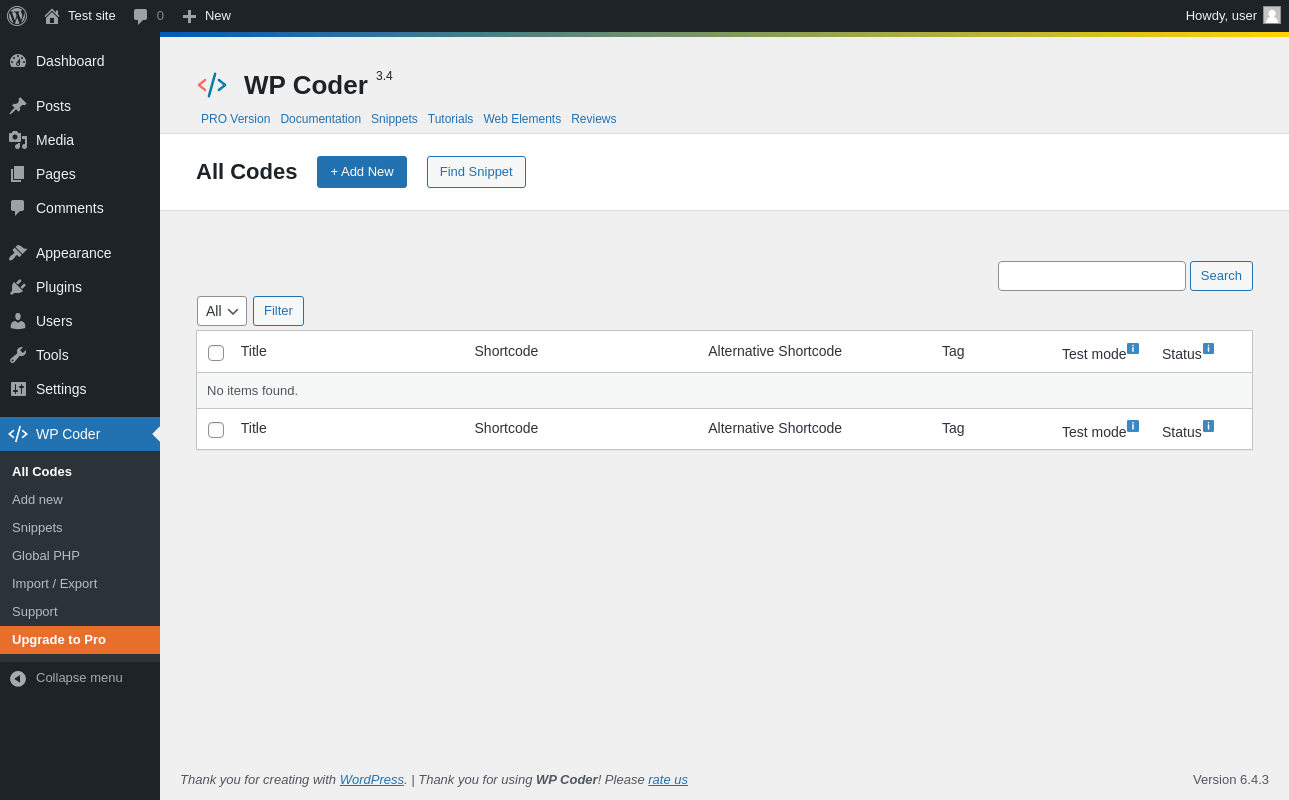Click the Collapse menu label

pos(79,678)
